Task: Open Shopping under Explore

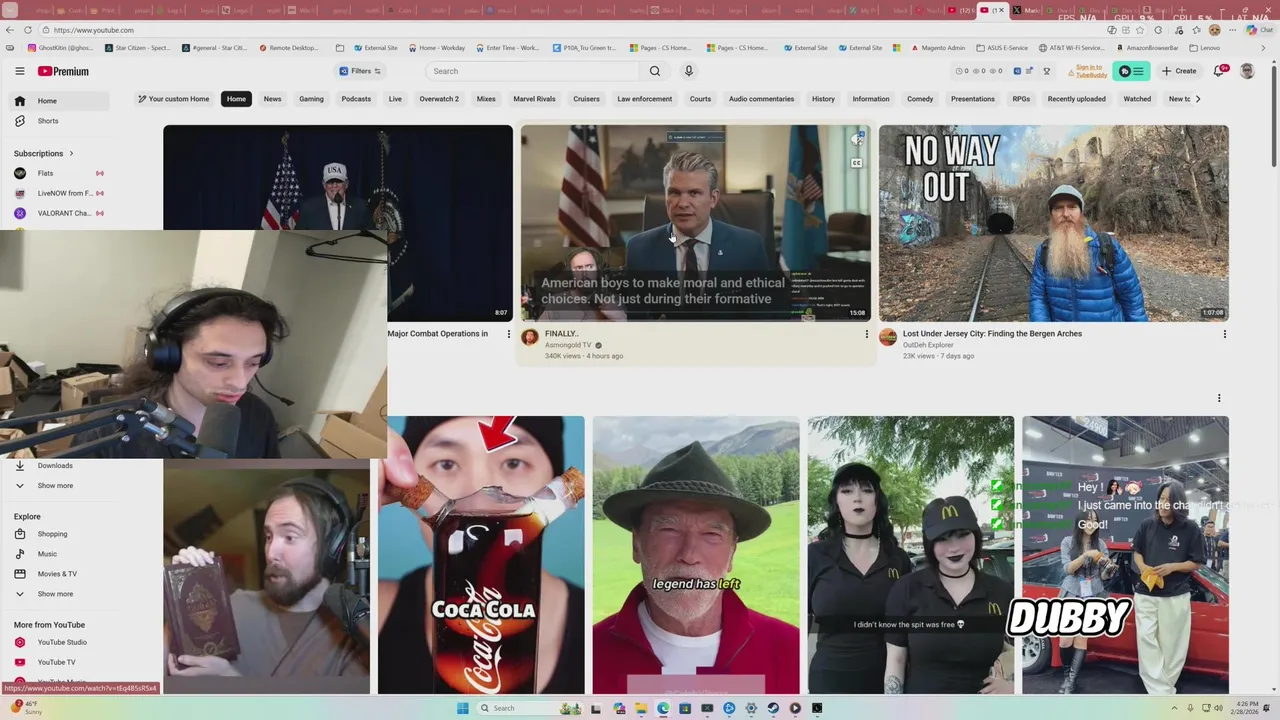Action: 61,534
